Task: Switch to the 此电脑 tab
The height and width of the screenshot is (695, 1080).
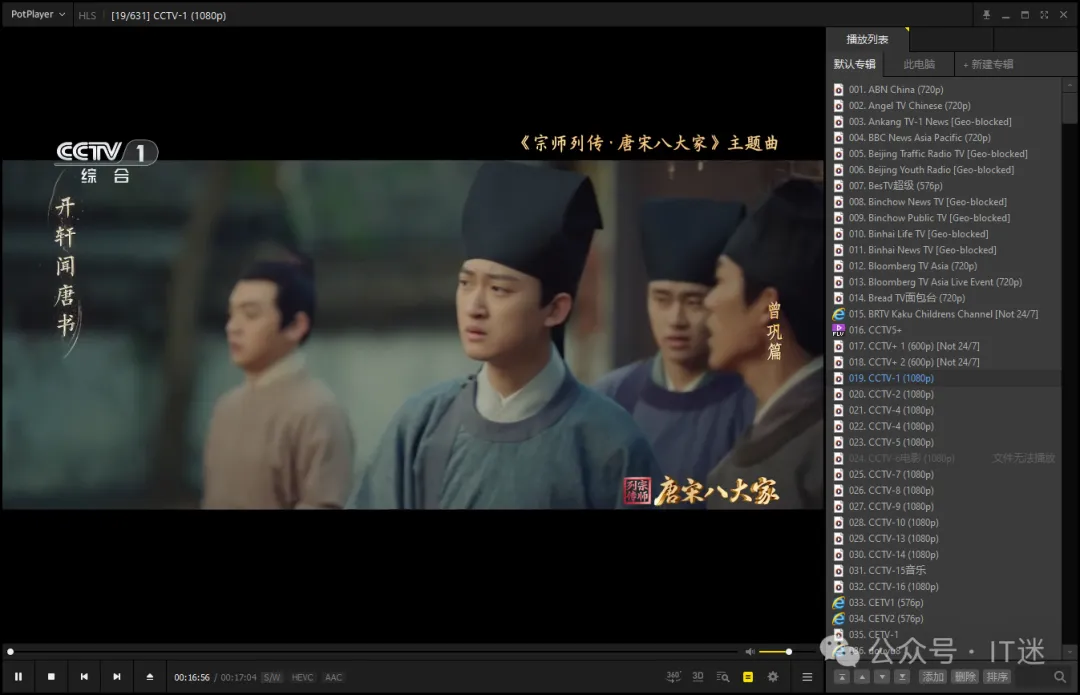Action: point(919,64)
